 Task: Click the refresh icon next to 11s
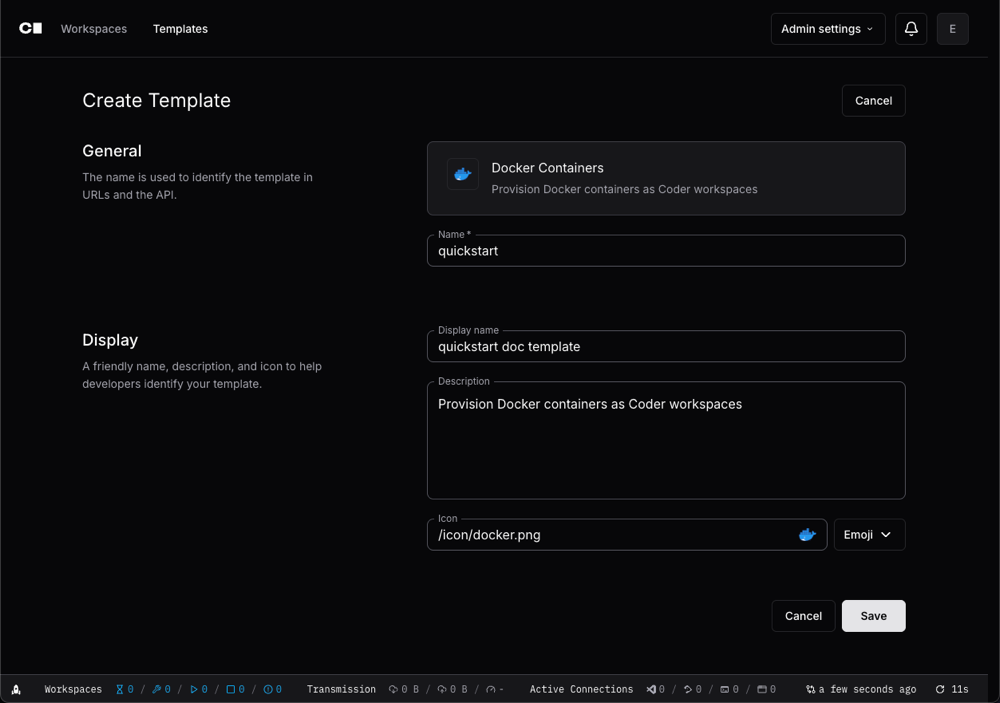pyautogui.click(x=939, y=689)
